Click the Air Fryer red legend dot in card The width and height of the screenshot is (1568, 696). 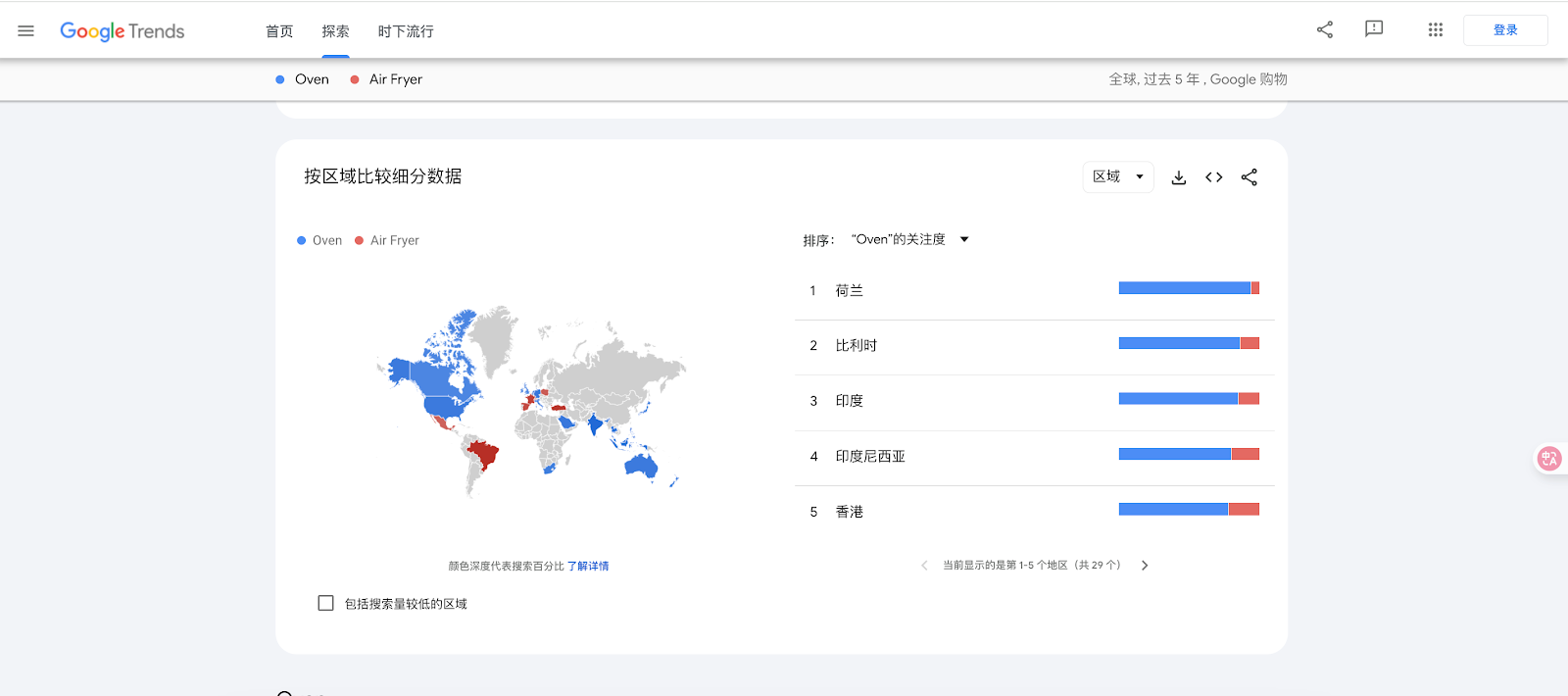[360, 241]
